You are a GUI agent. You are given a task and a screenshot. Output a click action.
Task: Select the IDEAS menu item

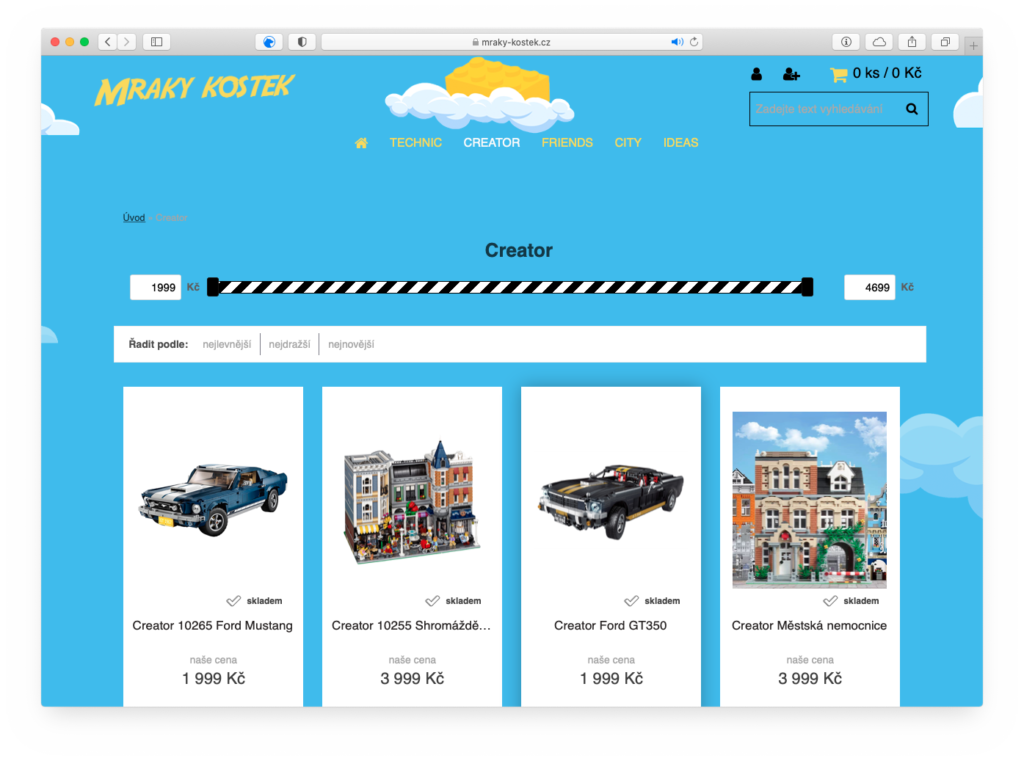680,143
